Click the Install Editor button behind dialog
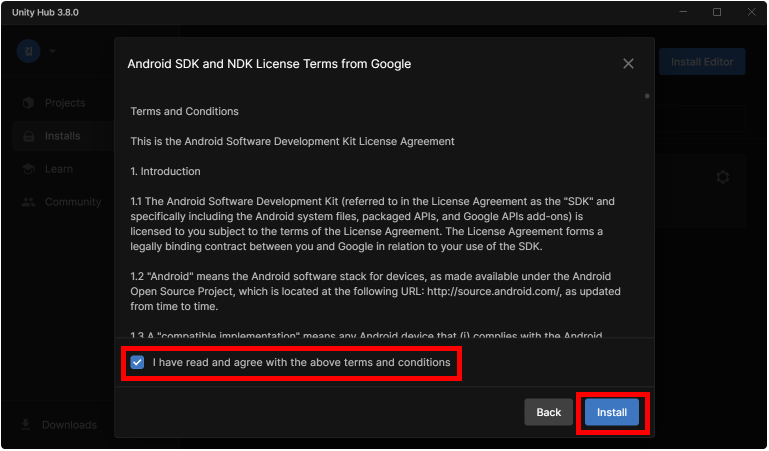The width and height of the screenshot is (769, 451). [x=702, y=62]
